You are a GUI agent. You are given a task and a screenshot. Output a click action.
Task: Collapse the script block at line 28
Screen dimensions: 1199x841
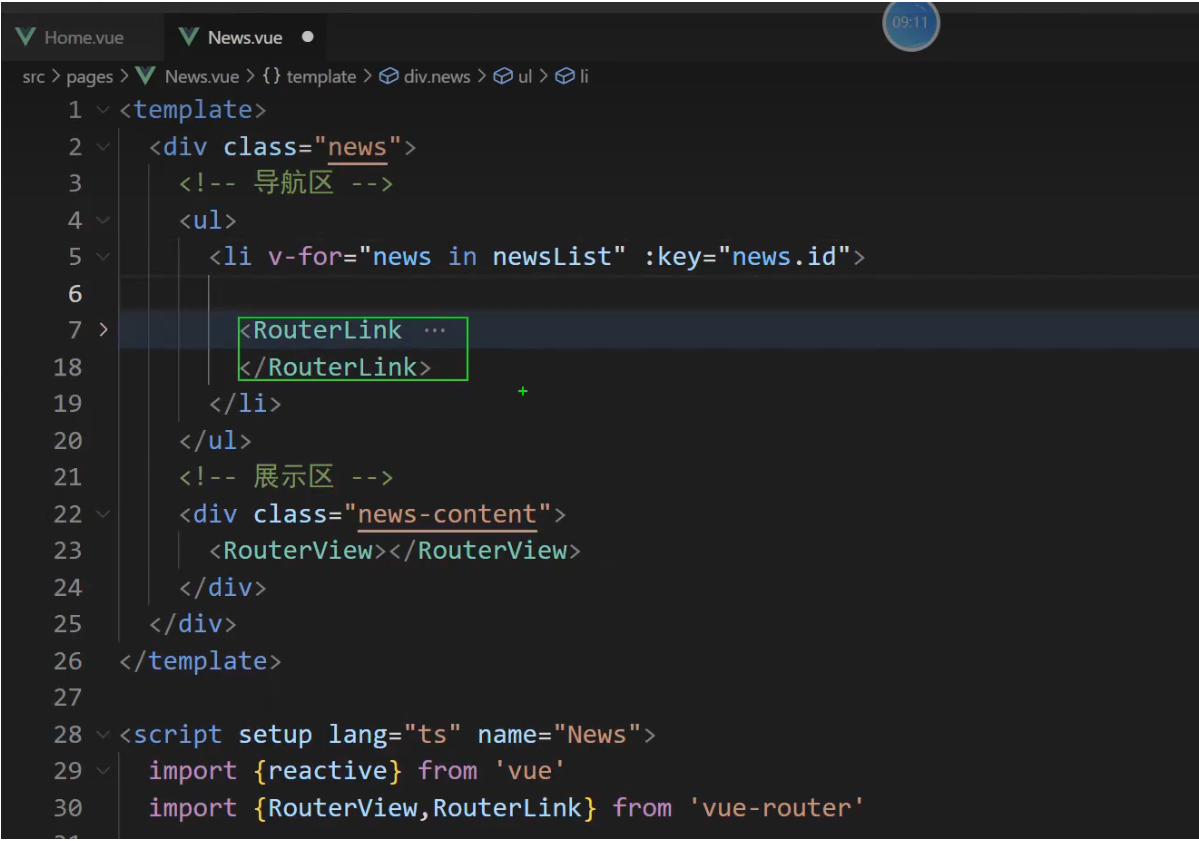[102, 735]
